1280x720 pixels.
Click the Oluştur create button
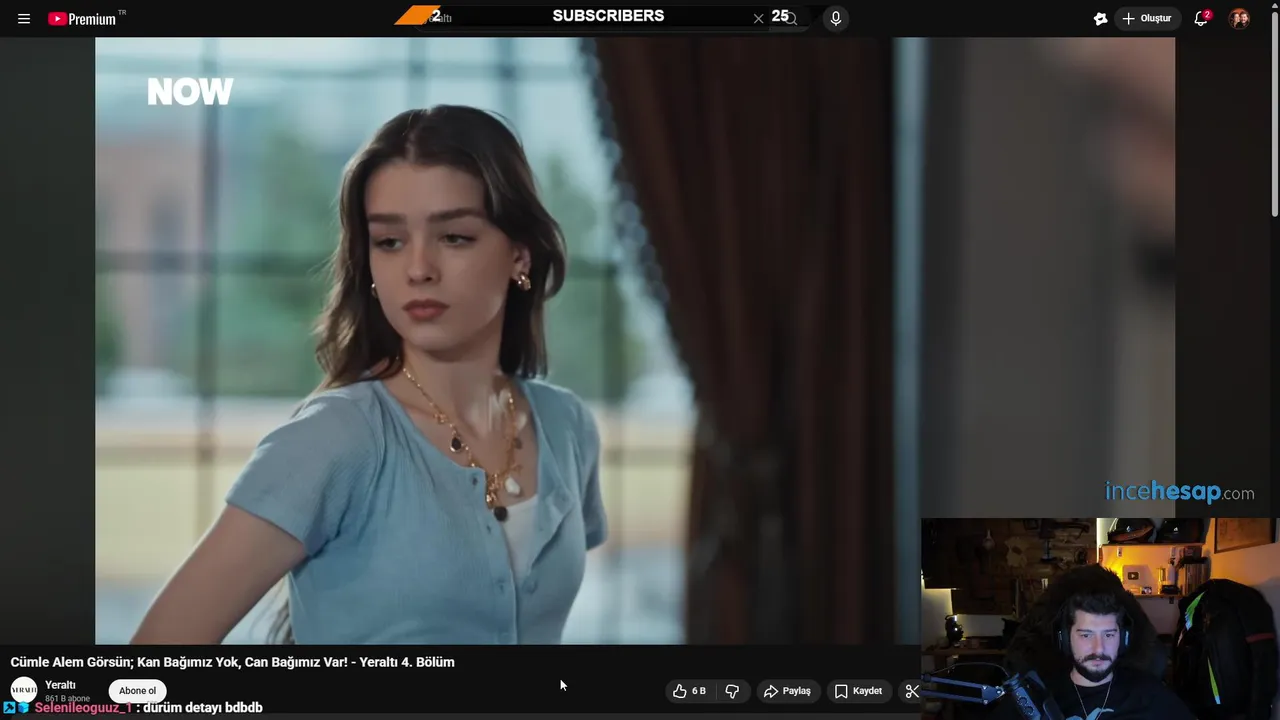point(1146,18)
